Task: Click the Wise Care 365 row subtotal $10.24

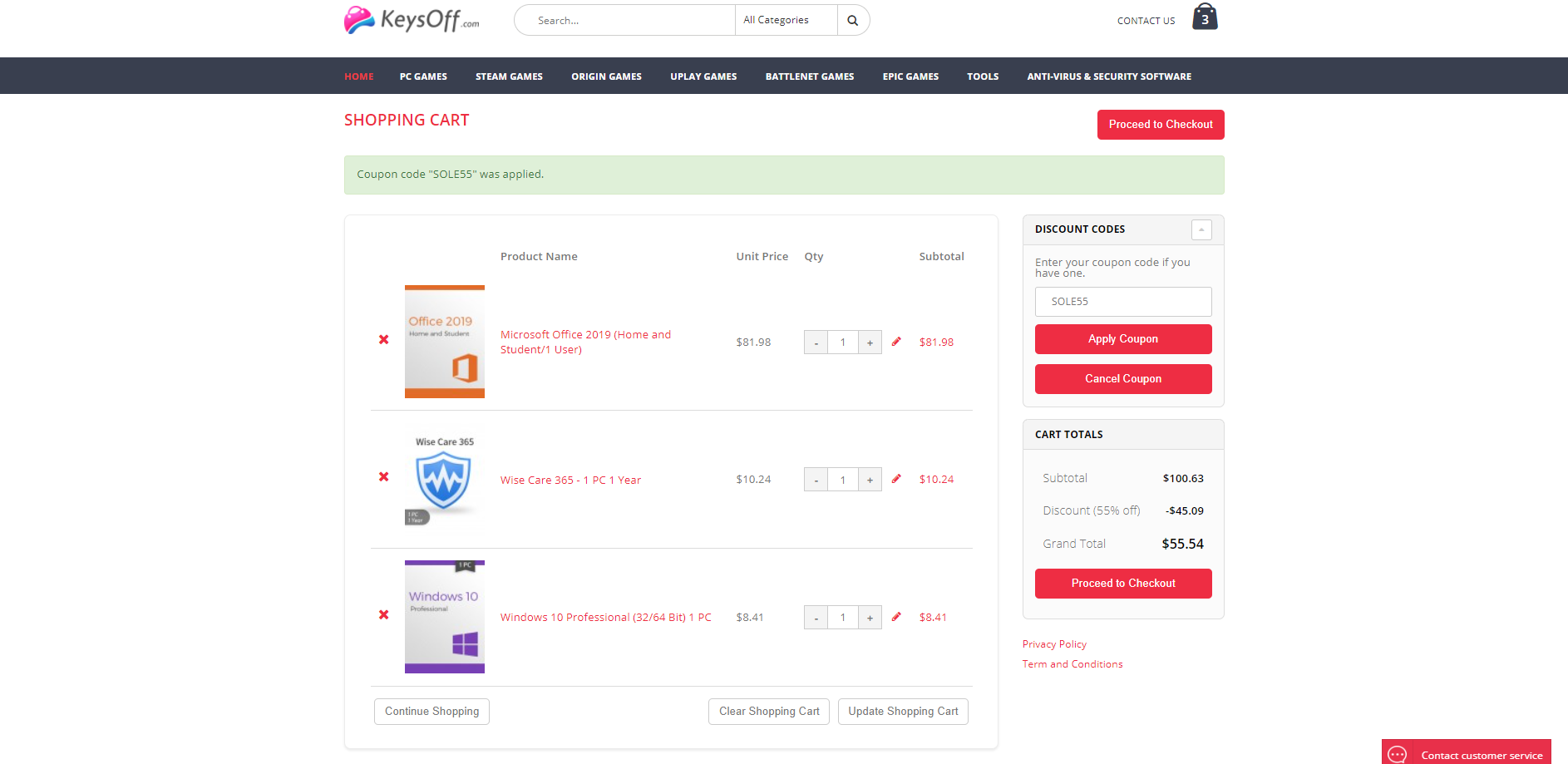Action: (936, 480)
